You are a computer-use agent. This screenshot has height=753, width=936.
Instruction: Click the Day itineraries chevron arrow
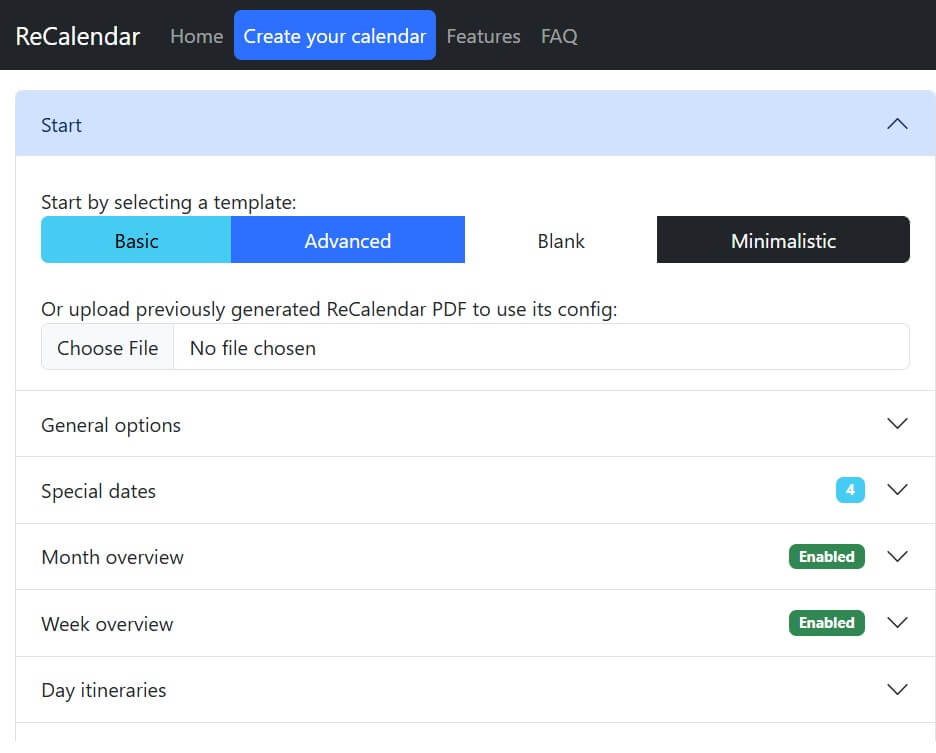pyautogui.click(x=897, y=690)
